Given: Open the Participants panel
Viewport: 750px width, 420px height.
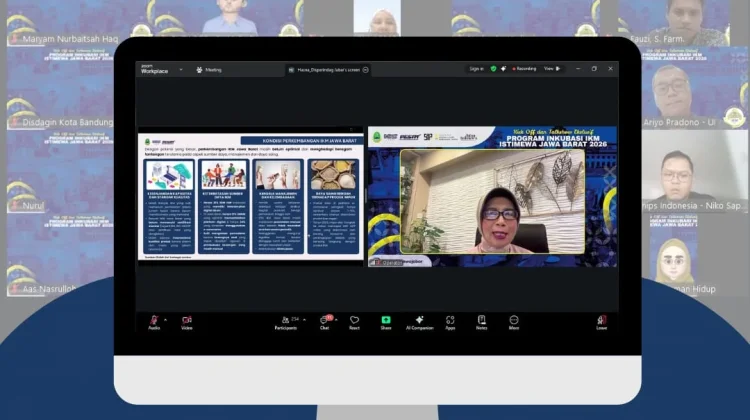Looking at the screenshot, I should click(285, 321).
